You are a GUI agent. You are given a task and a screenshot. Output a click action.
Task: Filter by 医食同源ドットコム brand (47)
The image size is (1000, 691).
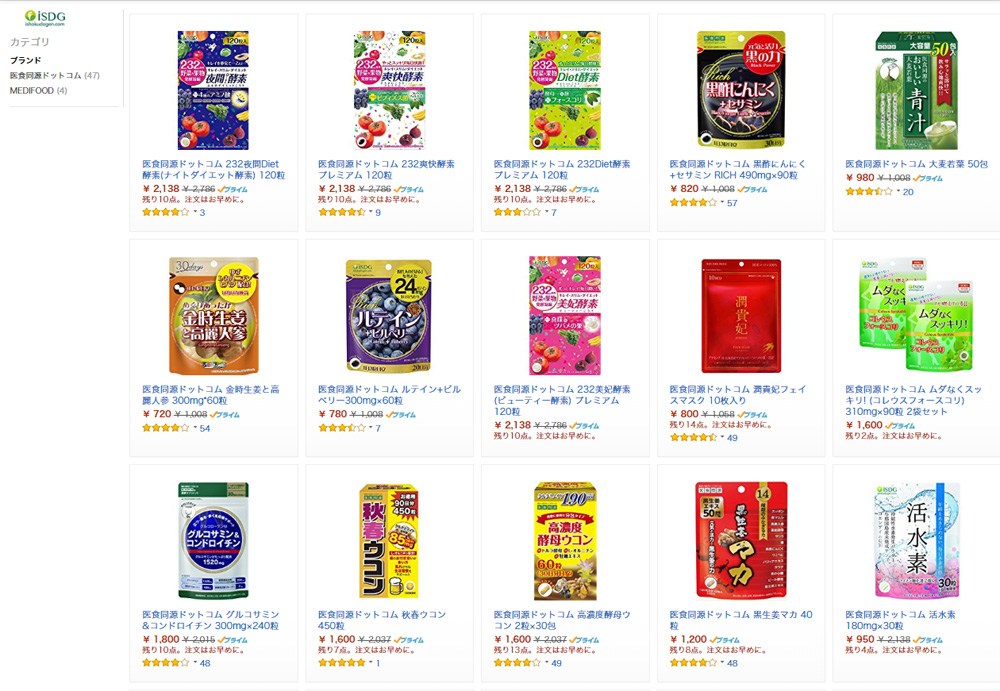[55, 75]
